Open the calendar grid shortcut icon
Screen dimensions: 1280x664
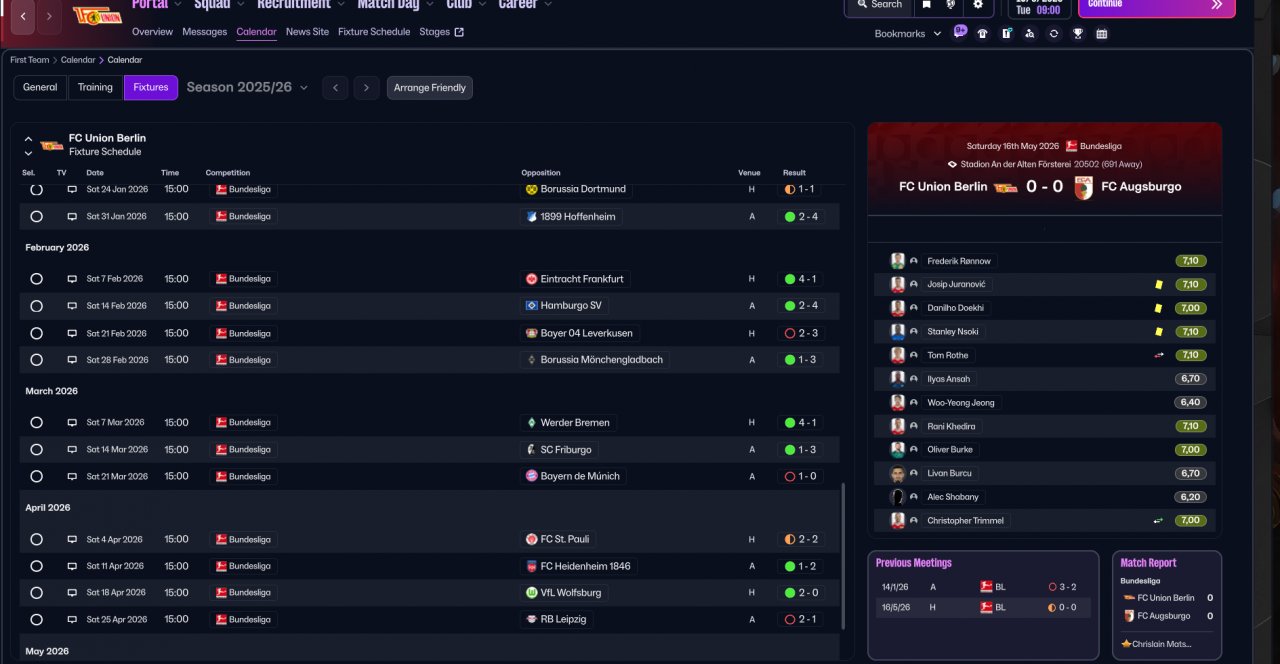[1101, 33]
